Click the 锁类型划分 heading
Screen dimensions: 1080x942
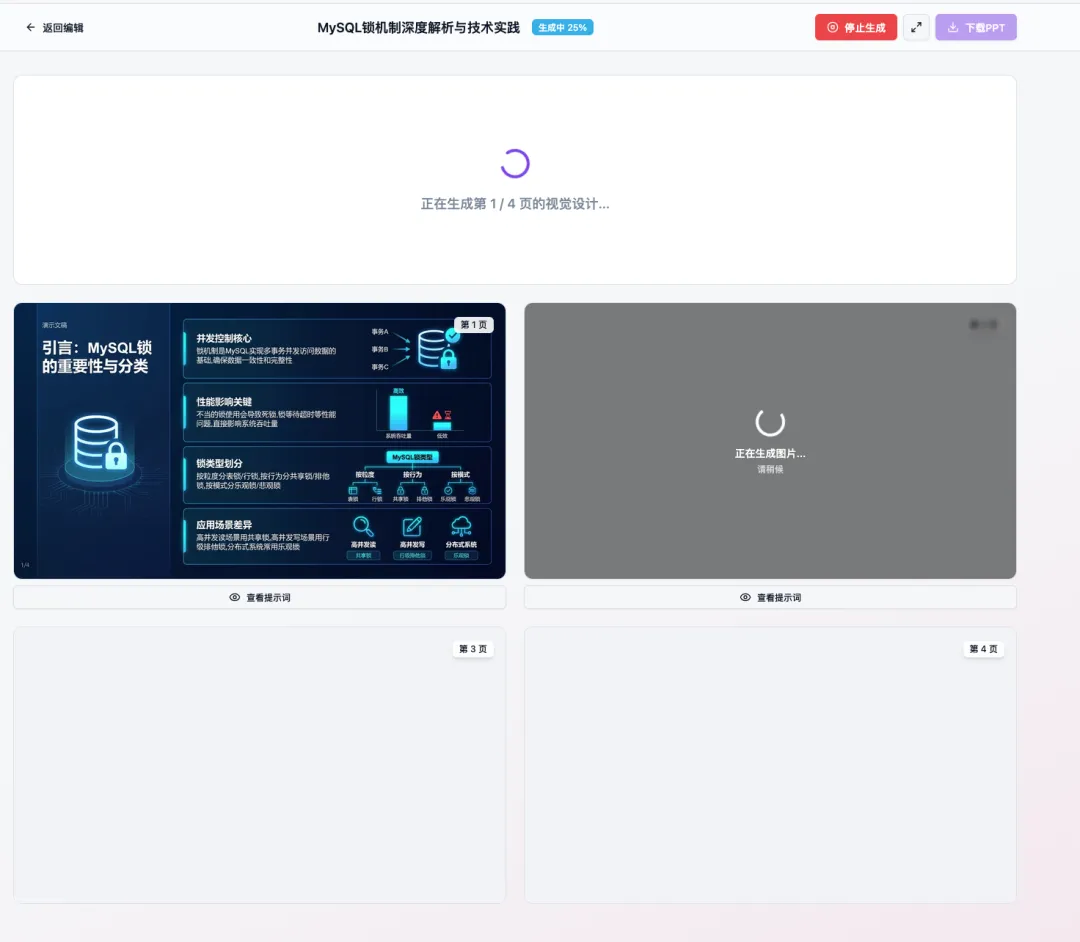coord(219,463)
